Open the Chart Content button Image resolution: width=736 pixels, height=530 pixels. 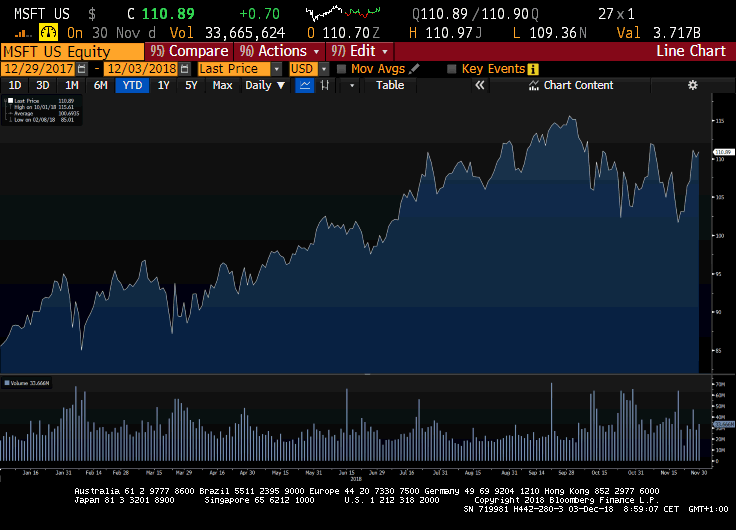(x=571, y=85)
